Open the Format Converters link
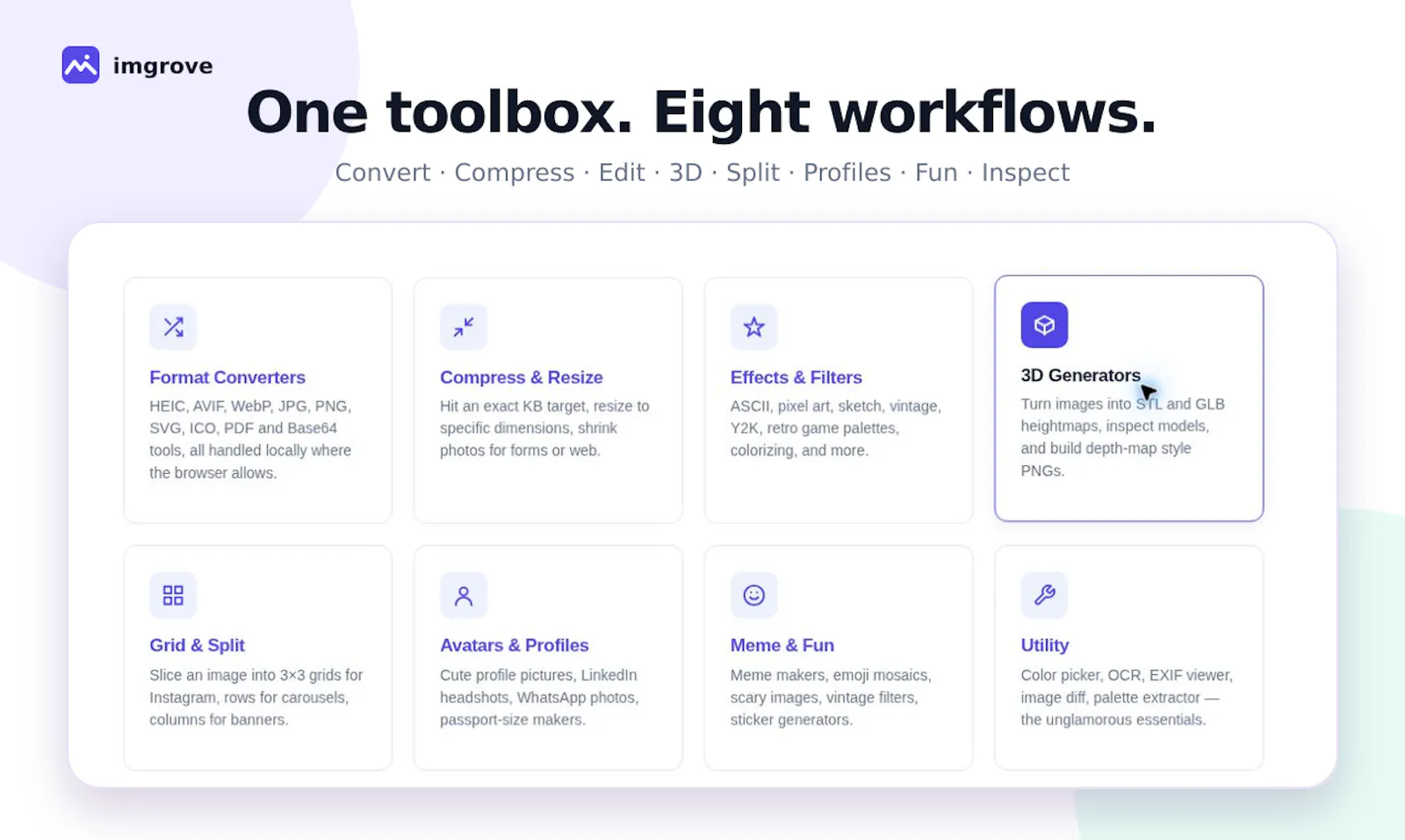The height and width of the screenshot is (840, 1405). coord(227,377)
